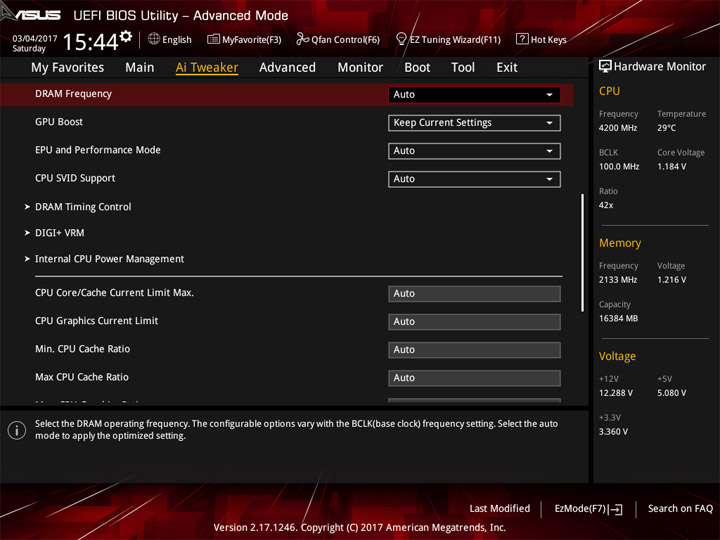Expand DRAM Timing Control submenu

pos(83,207)
